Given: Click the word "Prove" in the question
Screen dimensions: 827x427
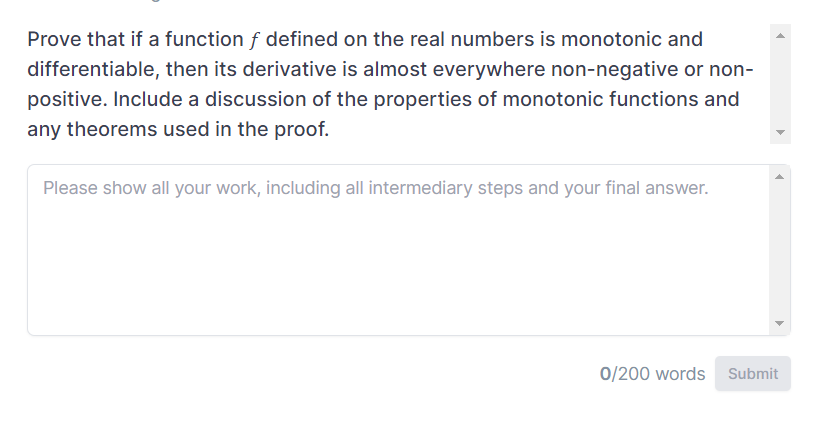Looking at the screenshot, I should click(x=53, y=40).
